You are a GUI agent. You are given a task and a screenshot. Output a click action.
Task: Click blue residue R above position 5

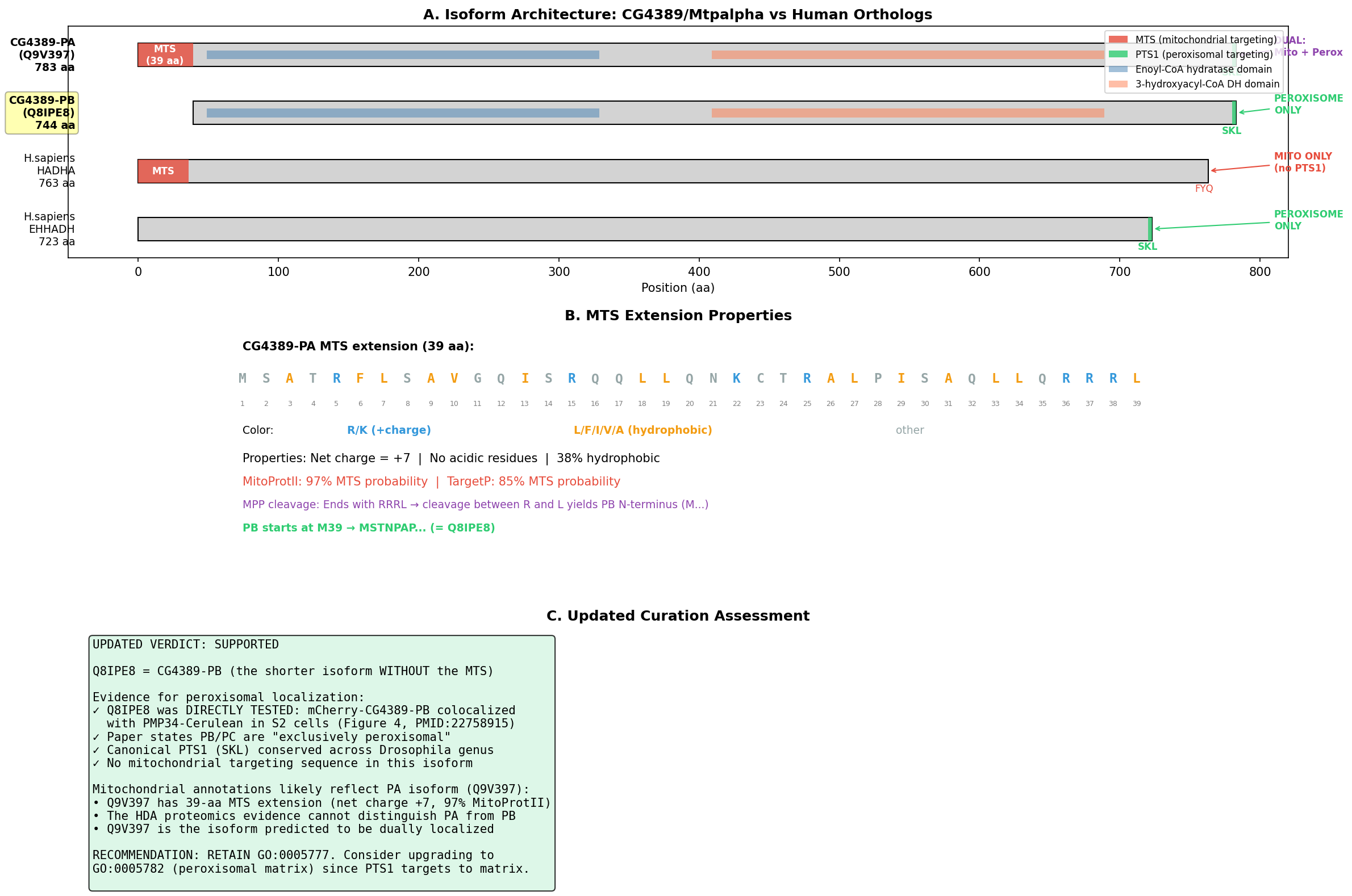click(x=336, y=378)
